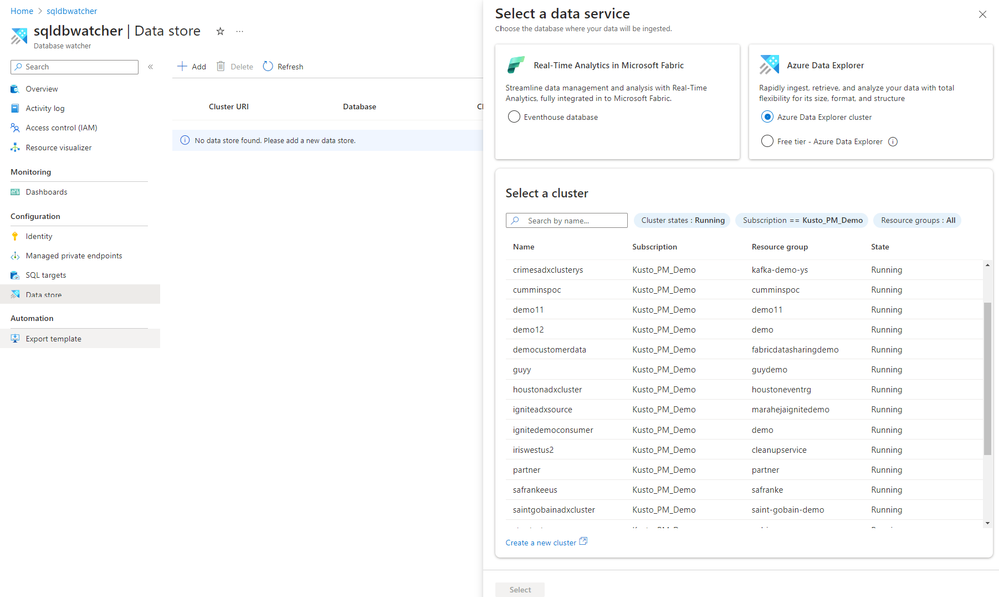The height and width of the screenshot is (597, 999).
Task: Select the Azure Data Explorer cluster radio button
Action: tap(767, 117)
